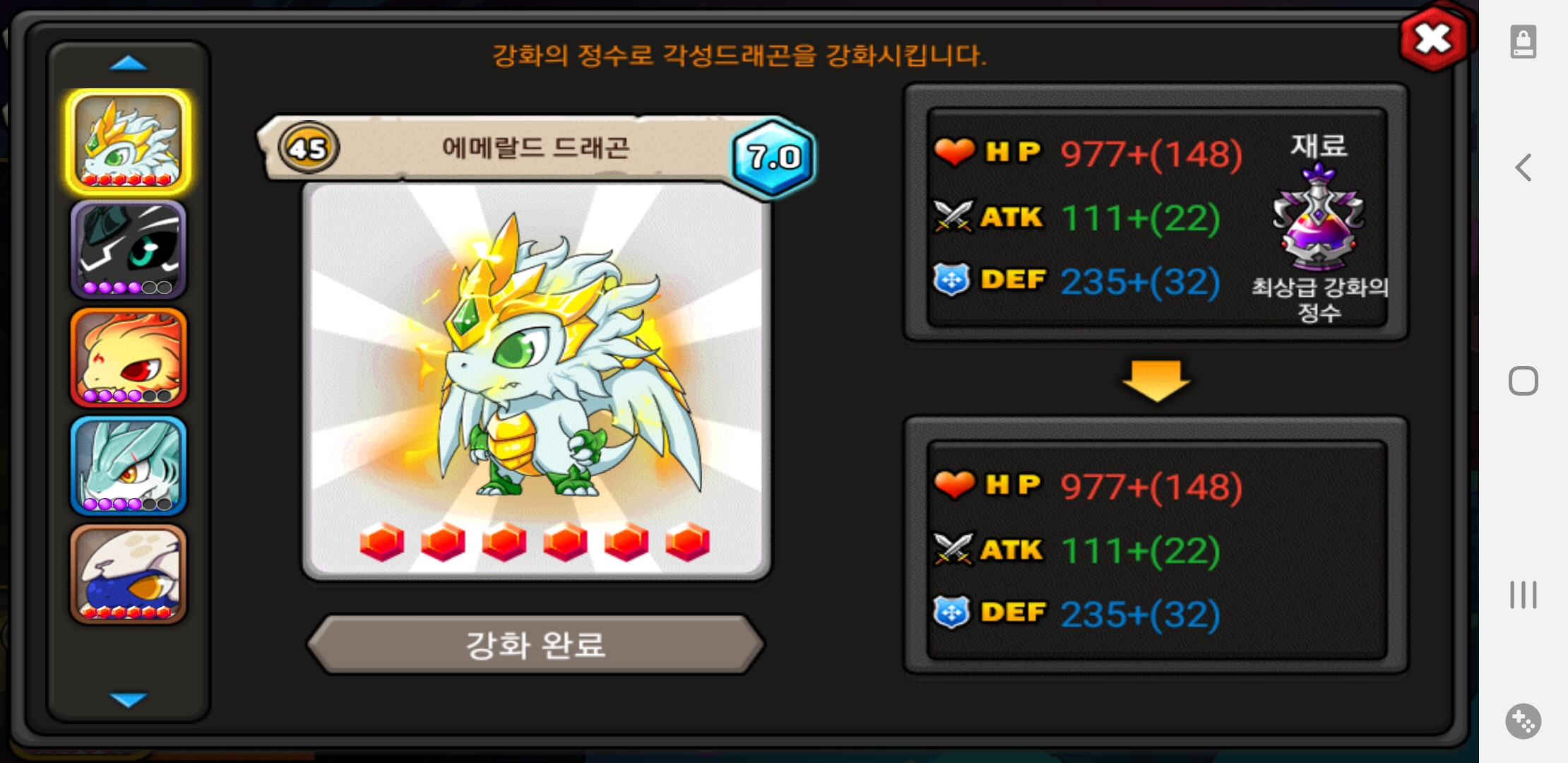Image resolution: width=1568 pixels, height=763 pixels.
Task: Tap the Android back navigation arrow
Action: pyautogui.click(x=1524, y=168)
